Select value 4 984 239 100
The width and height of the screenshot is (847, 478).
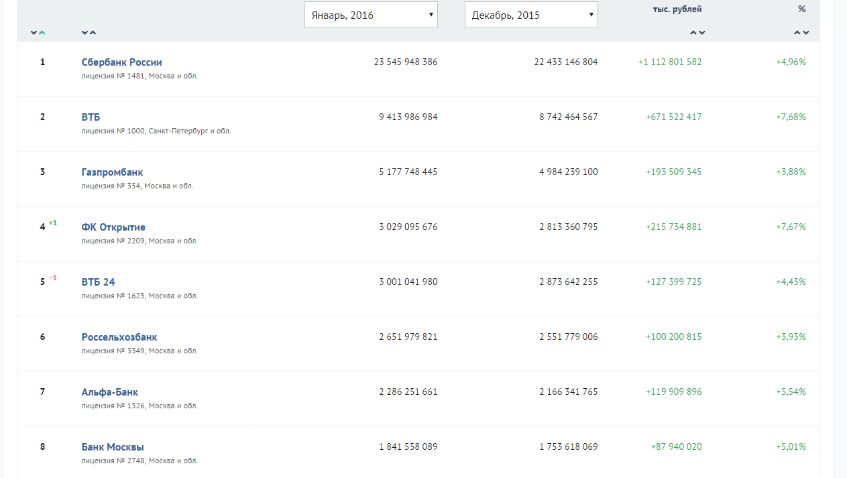point(568,172)
